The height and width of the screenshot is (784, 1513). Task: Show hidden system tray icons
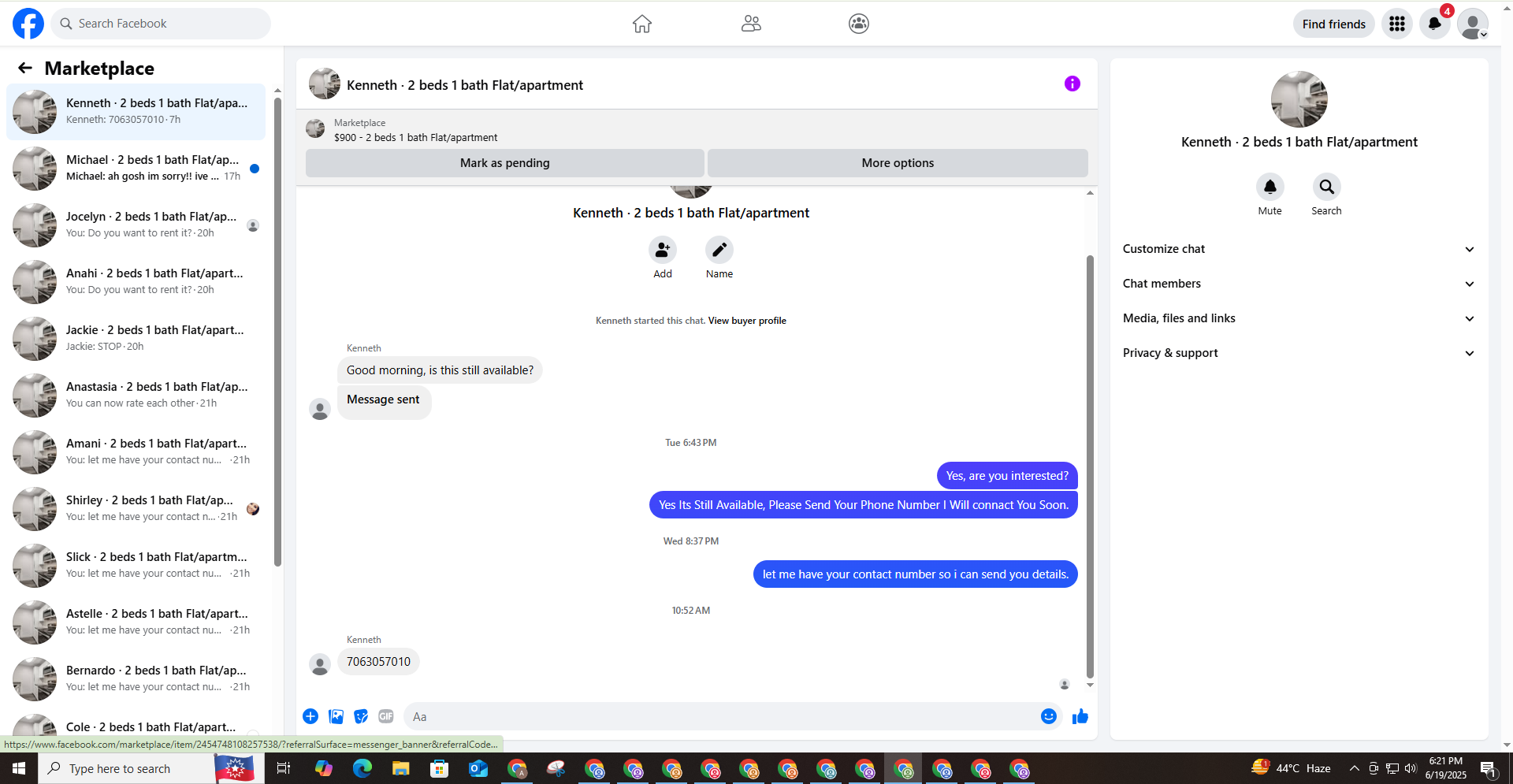pyautogui.click(x=1354, y=768)
